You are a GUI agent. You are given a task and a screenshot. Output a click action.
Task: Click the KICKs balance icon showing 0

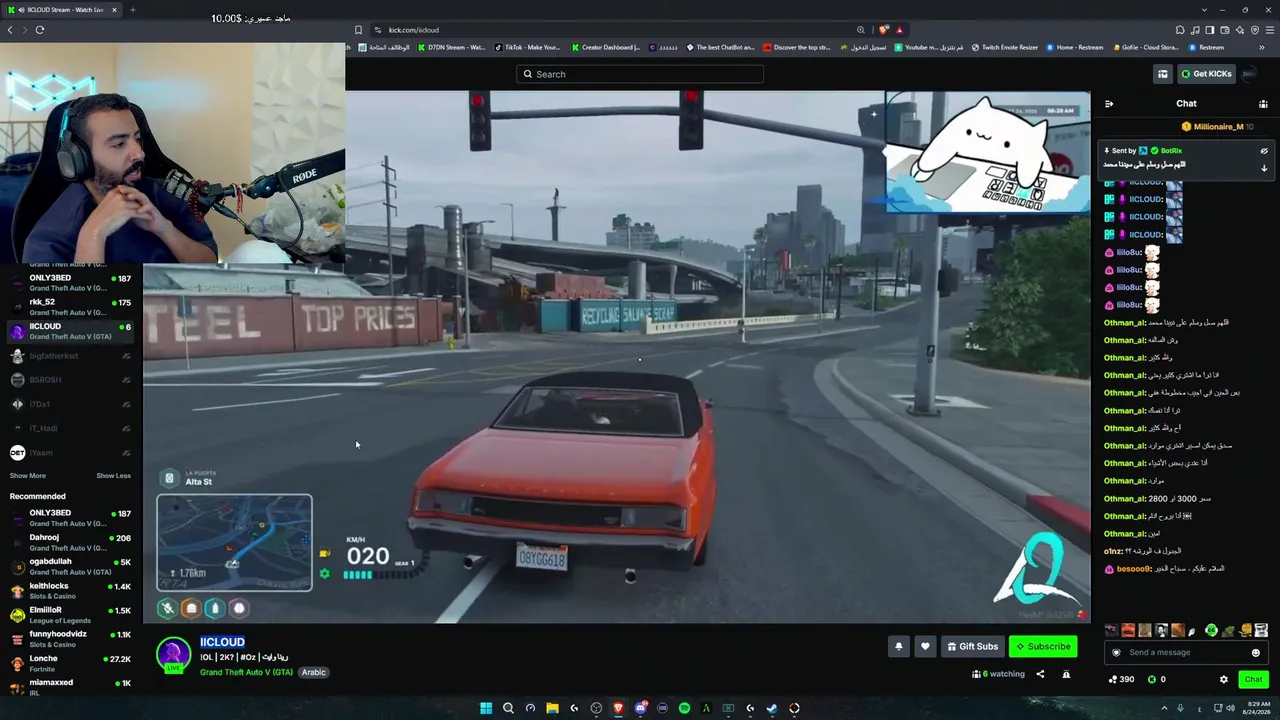[1156, 679]
